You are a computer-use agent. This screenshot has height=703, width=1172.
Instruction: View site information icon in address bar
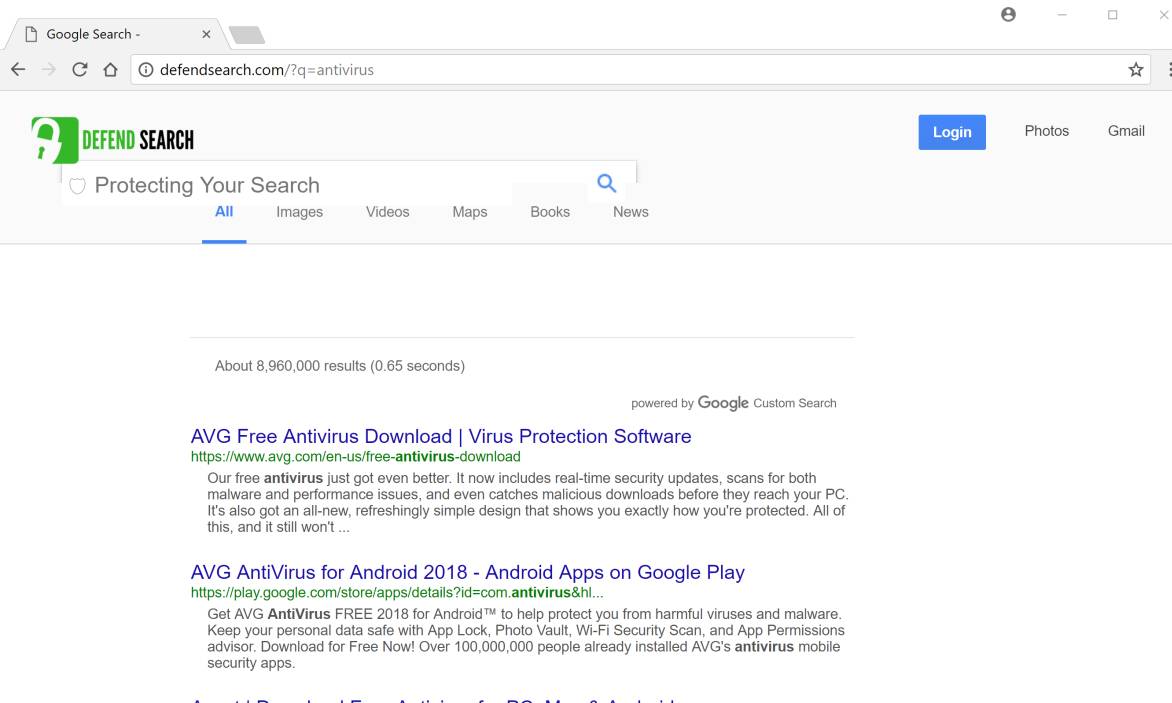[x=145, y=70]
